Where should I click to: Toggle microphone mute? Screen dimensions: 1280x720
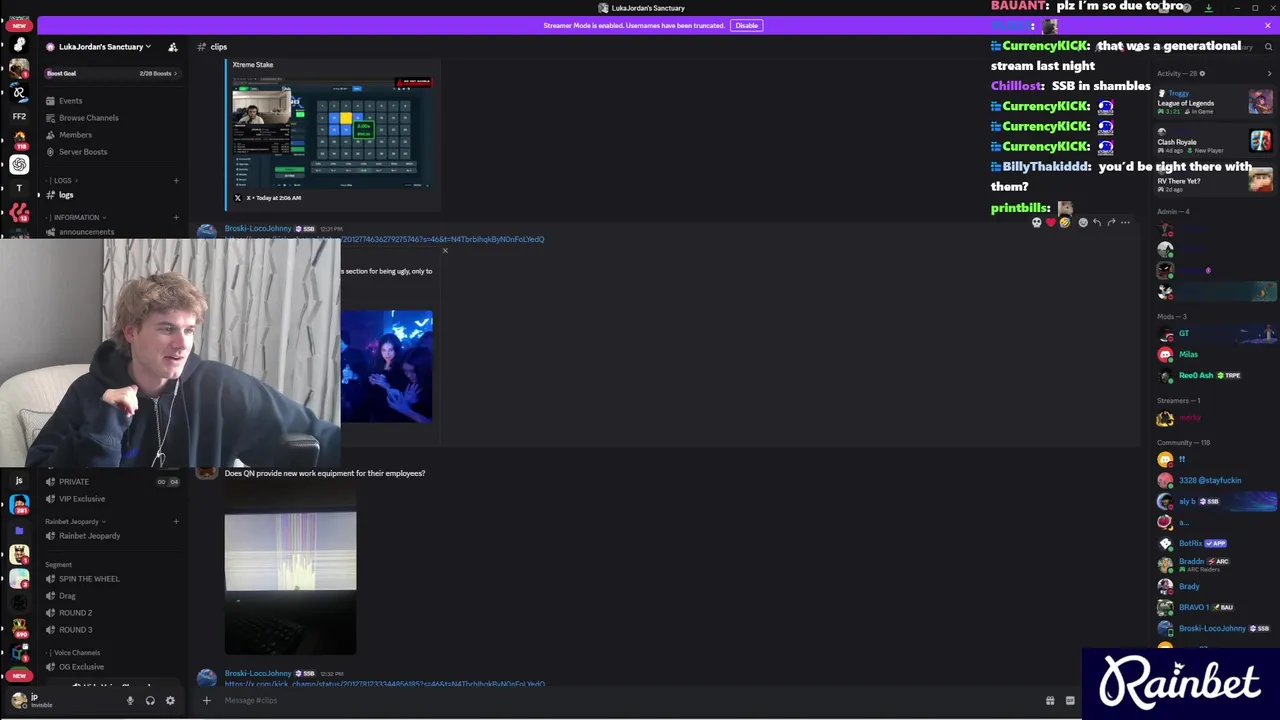coord(130,701)
